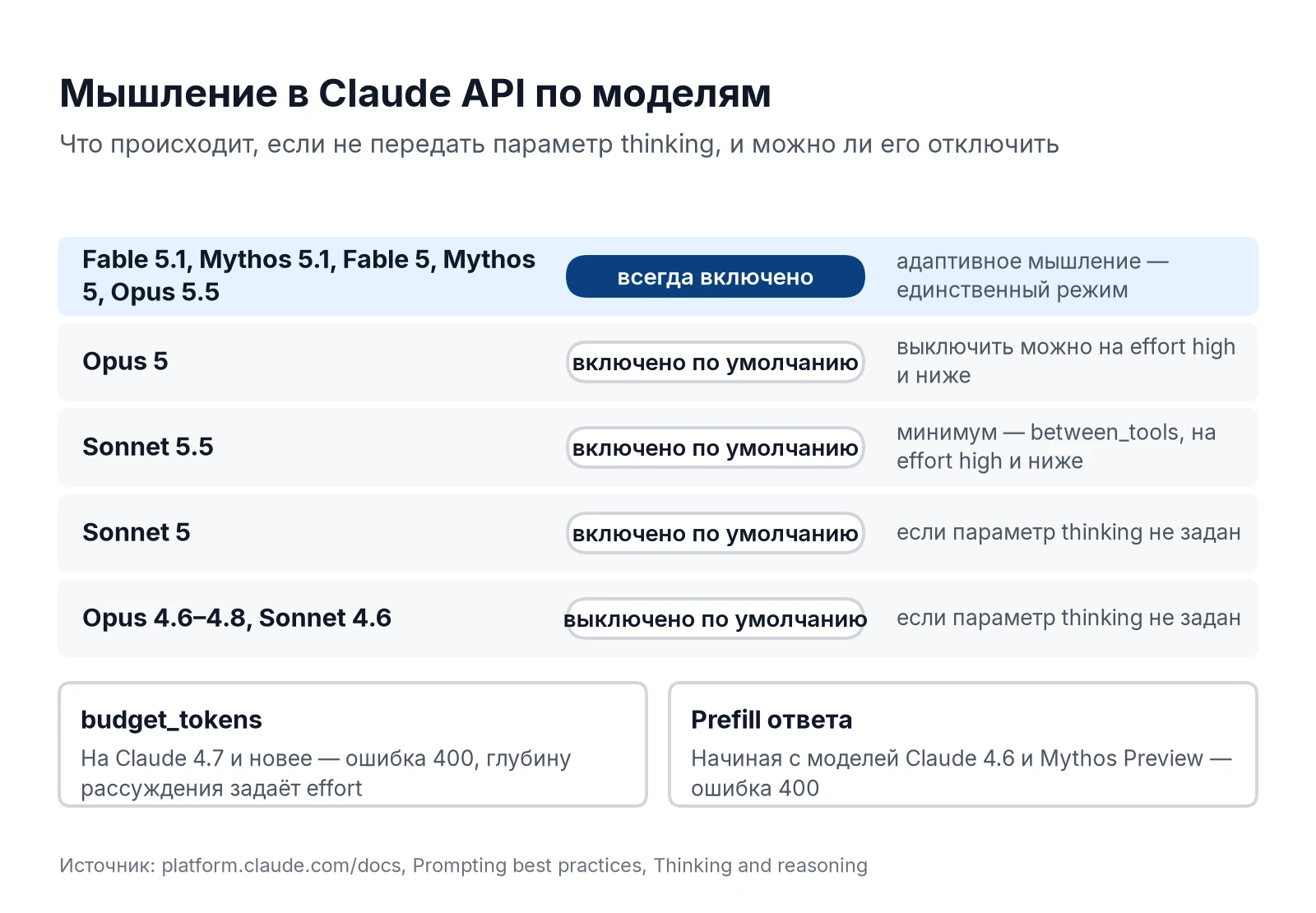Click the subtitle starting 'Что происходит, если не передать'
Screen dimensions: 1316x913
click(x=559, y=144)
